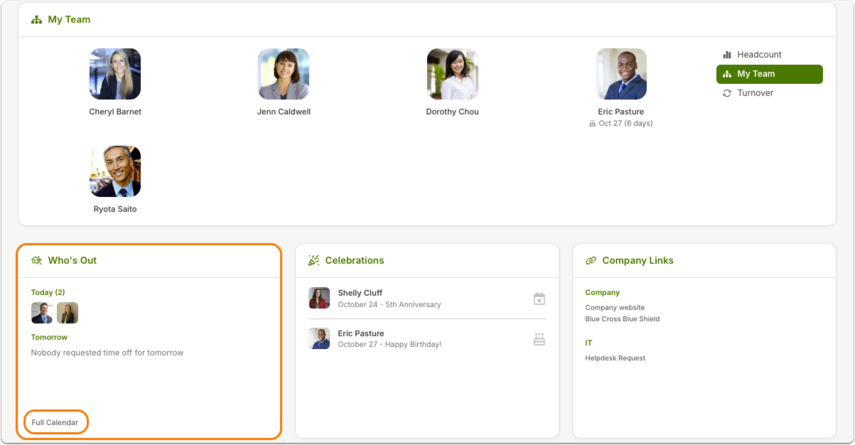
Task: Click the Who's Out header icon
Action: (x=37, y=261)
